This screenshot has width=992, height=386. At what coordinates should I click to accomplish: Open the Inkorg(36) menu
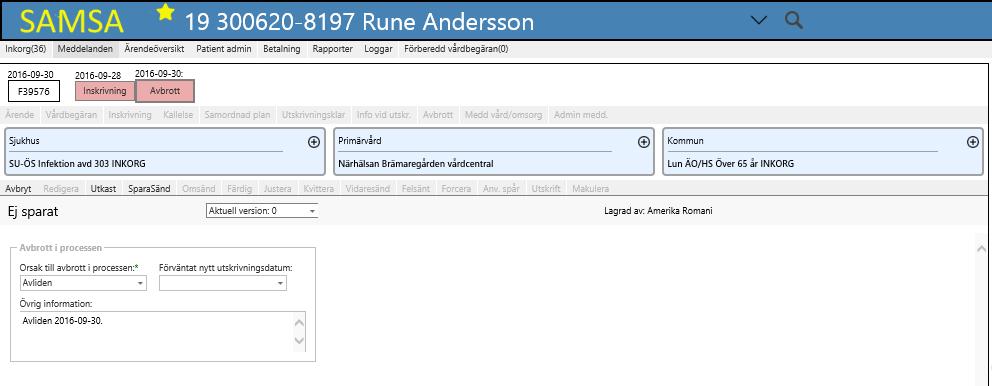(x=25, y=49)
